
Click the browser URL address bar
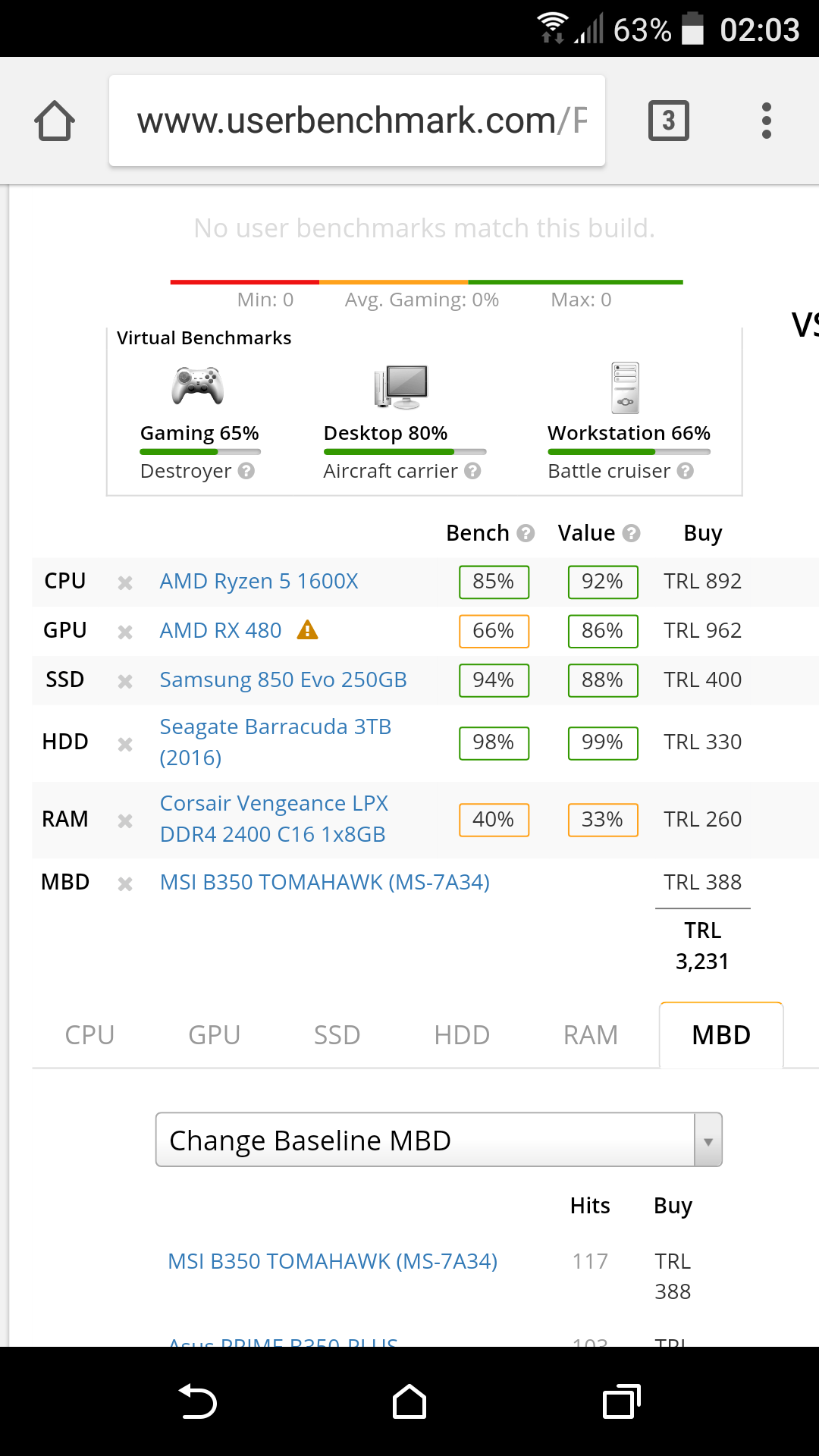(x=356, y=121)
